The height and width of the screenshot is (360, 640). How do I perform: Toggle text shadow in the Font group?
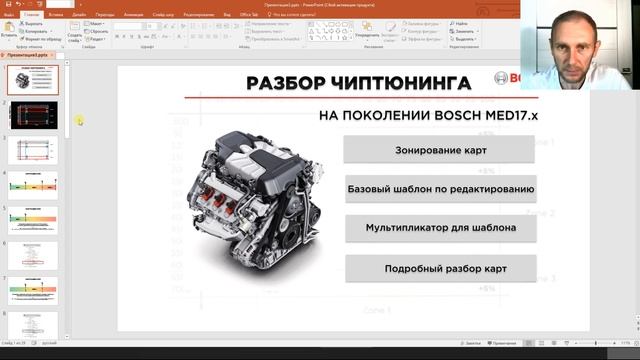tap(139, 37)
